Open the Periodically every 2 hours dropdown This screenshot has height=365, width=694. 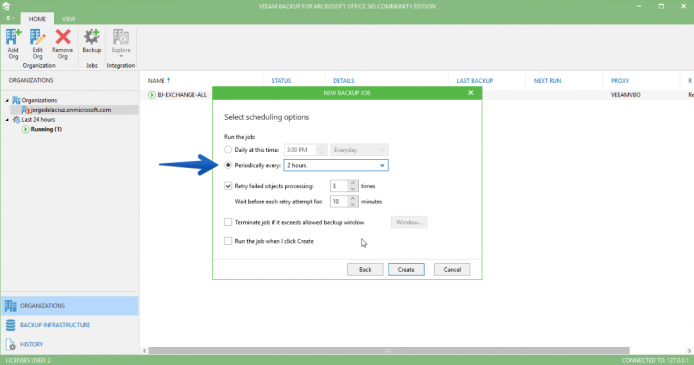tap(336, 165)
